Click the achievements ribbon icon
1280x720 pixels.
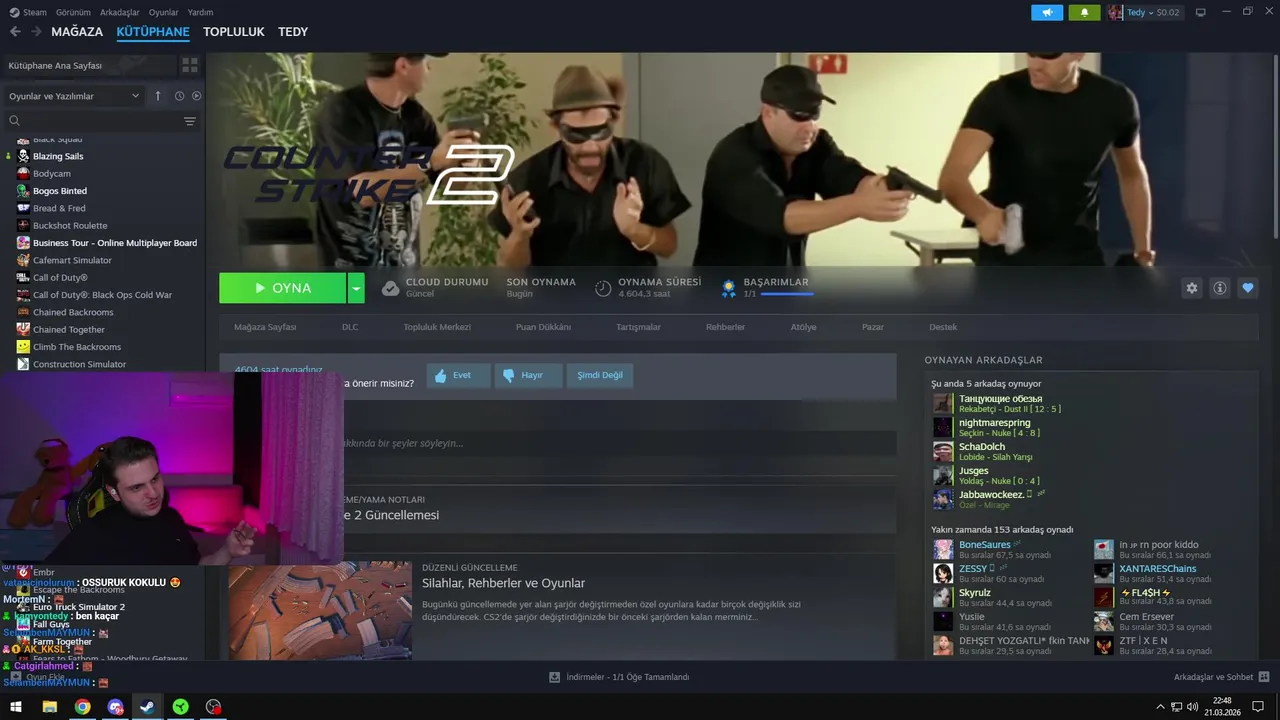pos(729,288)
